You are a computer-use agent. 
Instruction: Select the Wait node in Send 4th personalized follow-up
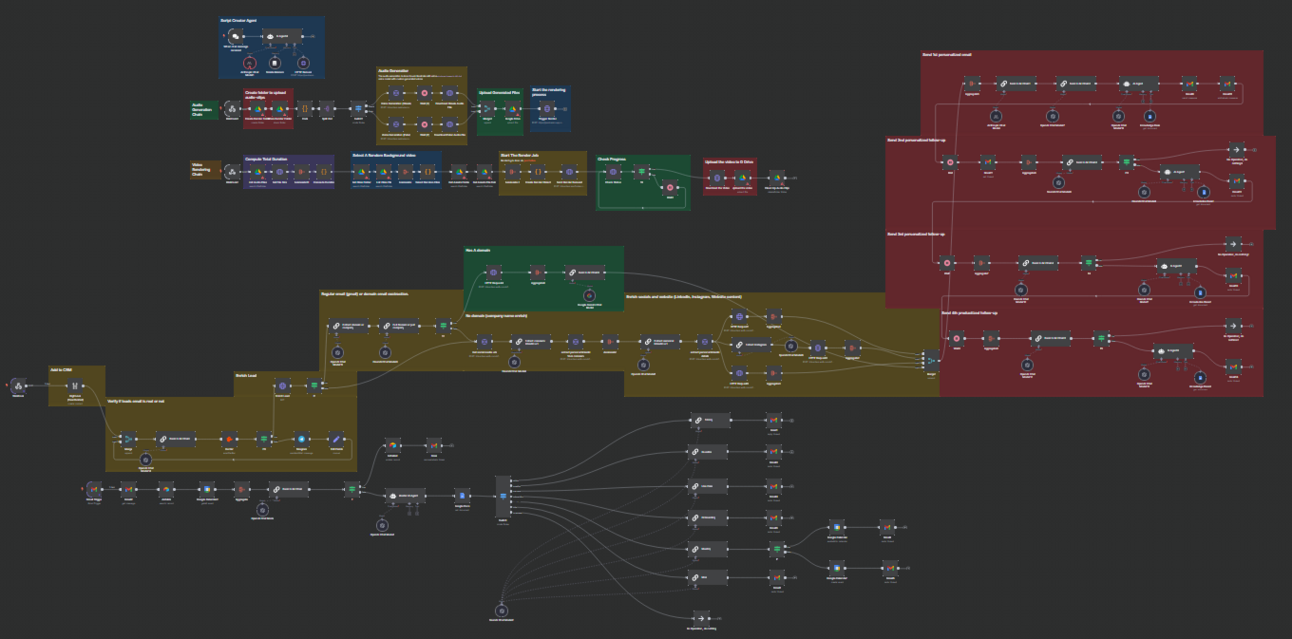(x=956, y=339)
